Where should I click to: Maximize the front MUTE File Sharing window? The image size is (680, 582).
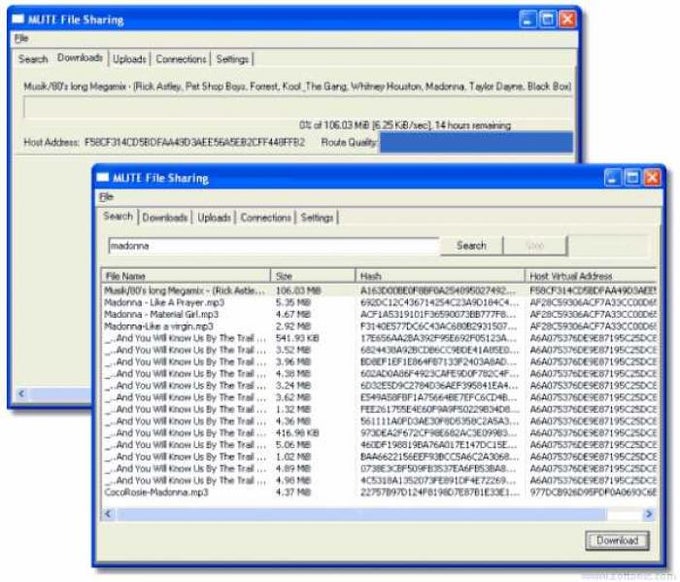[632, 177]
